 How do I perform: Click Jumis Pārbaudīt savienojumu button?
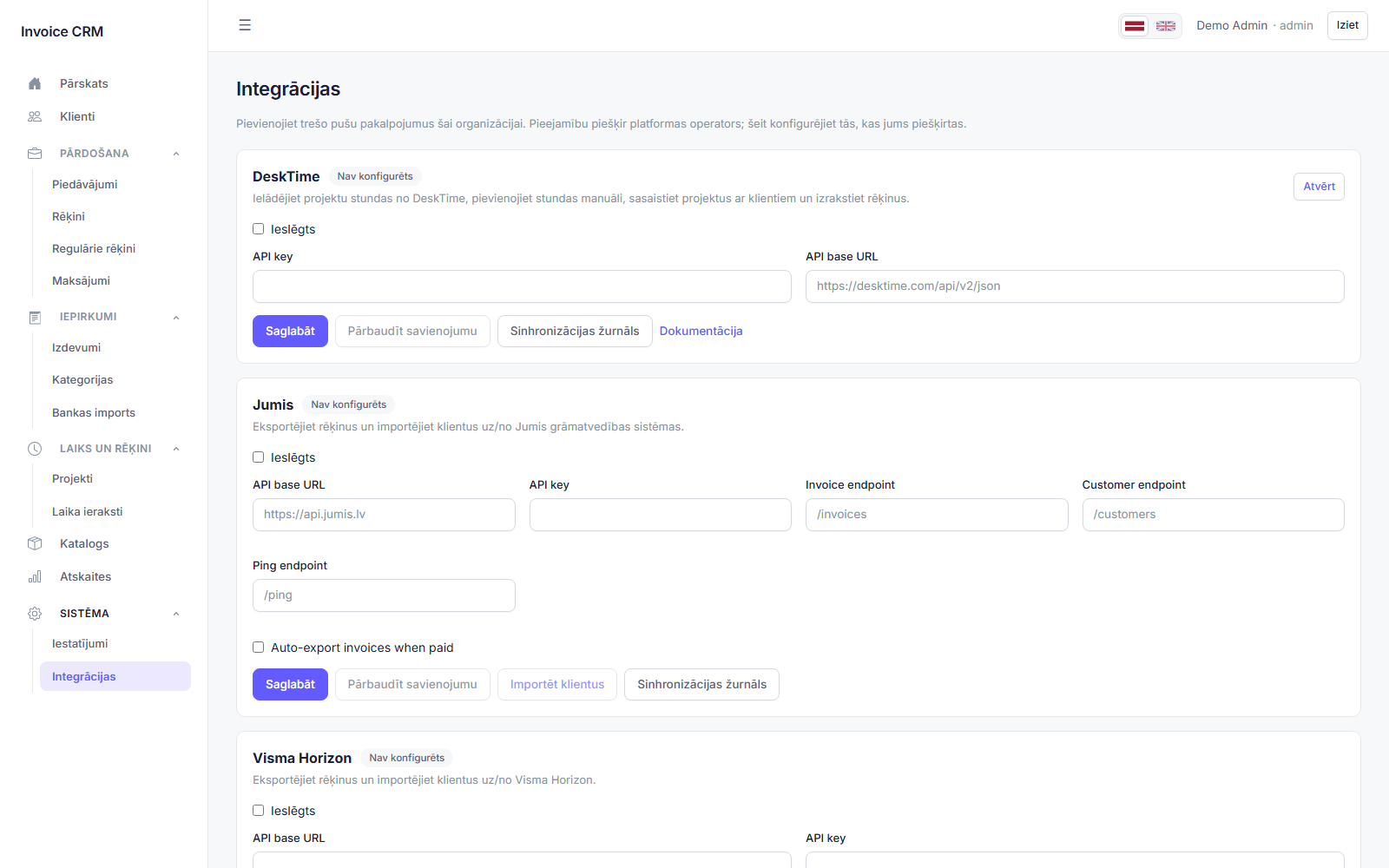point(412,684)
